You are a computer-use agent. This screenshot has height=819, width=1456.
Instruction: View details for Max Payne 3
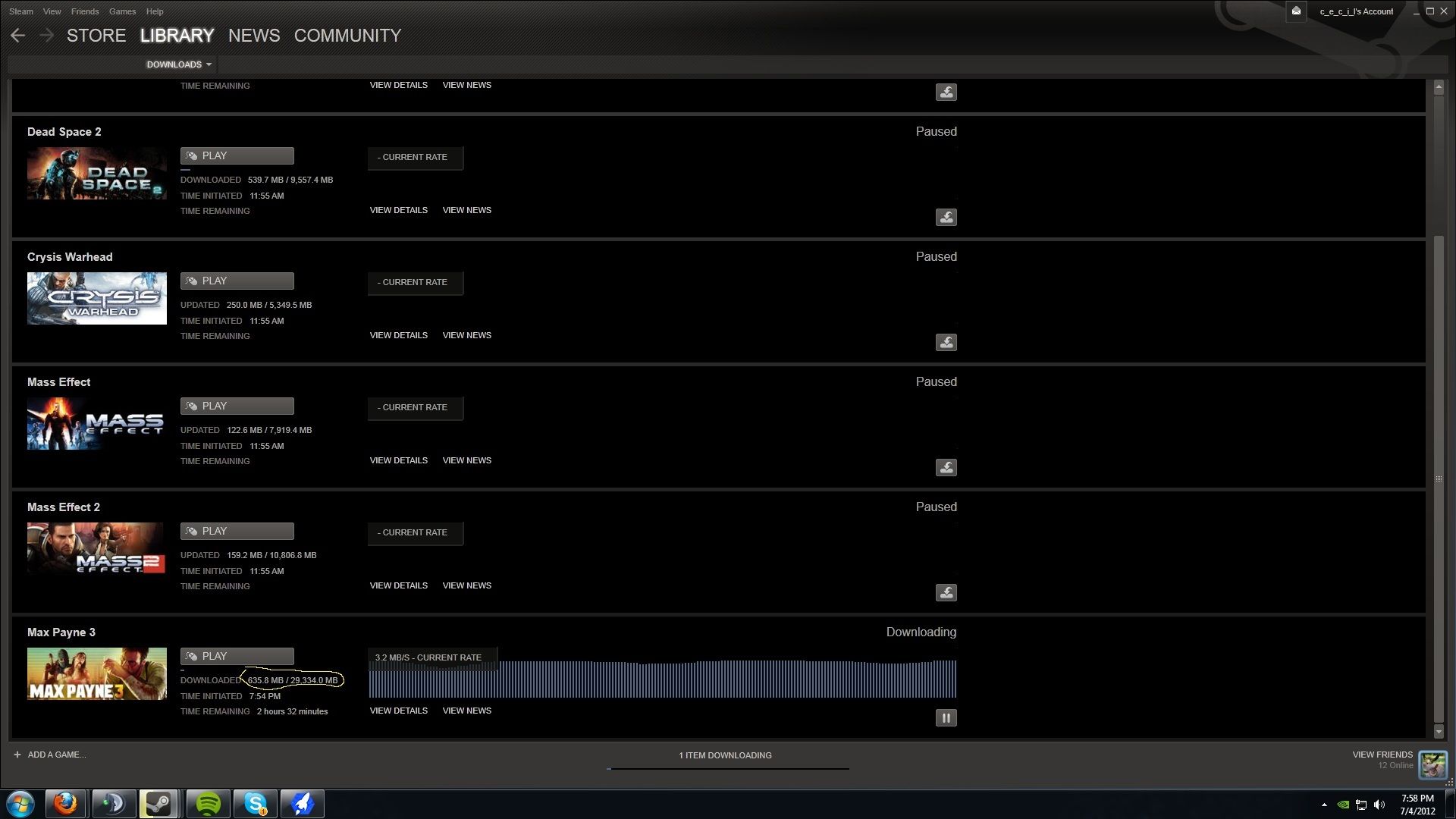[x=399, y=711]
